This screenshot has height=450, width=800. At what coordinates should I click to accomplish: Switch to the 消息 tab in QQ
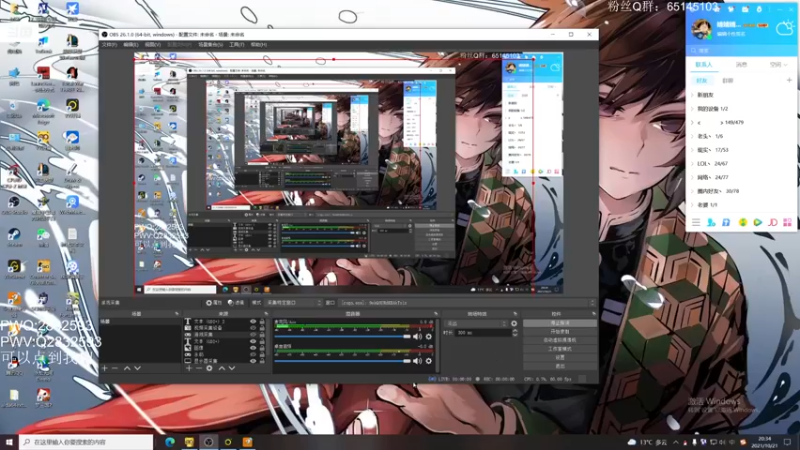(741, 65)
